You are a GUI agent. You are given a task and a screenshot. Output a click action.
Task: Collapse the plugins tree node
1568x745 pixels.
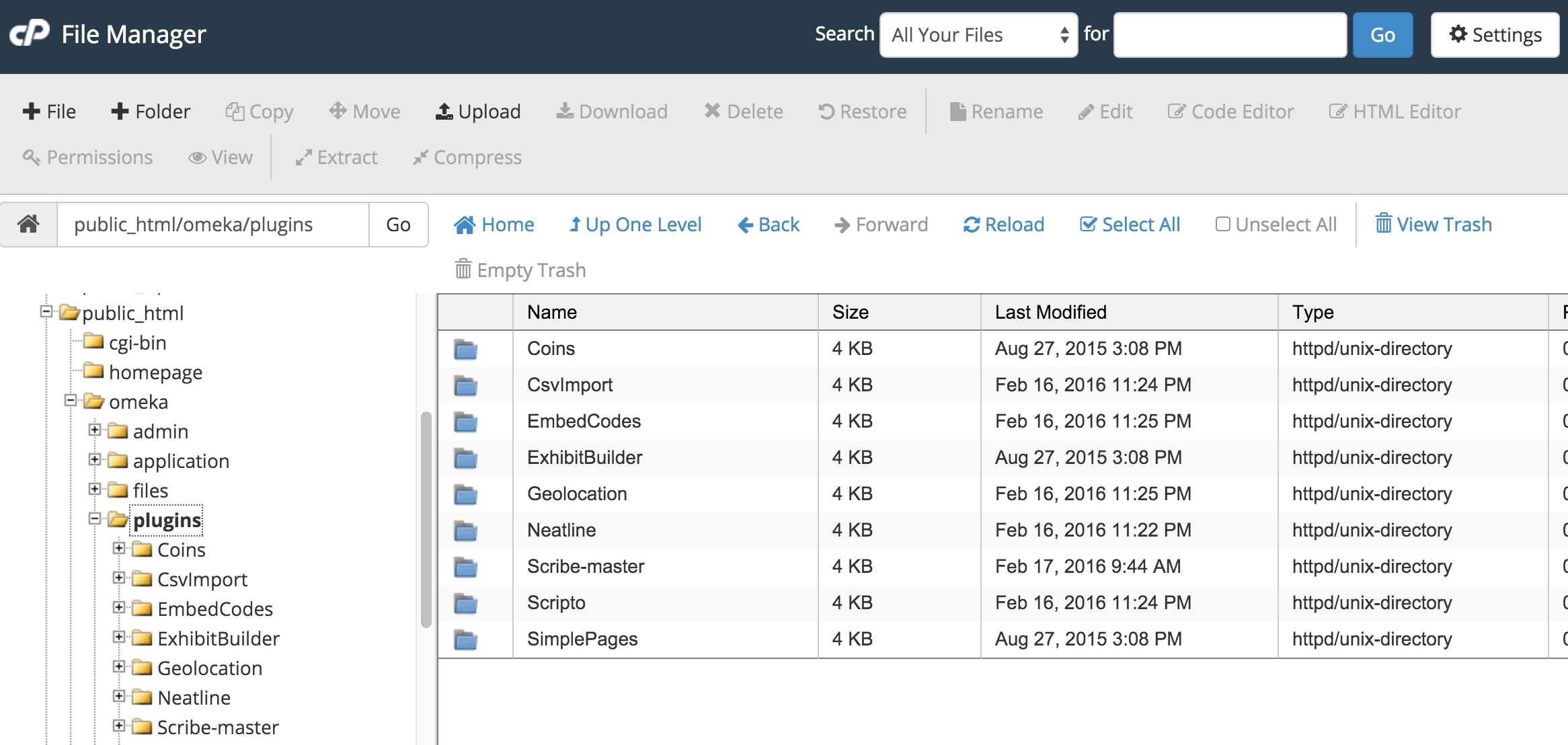point(95,518)
